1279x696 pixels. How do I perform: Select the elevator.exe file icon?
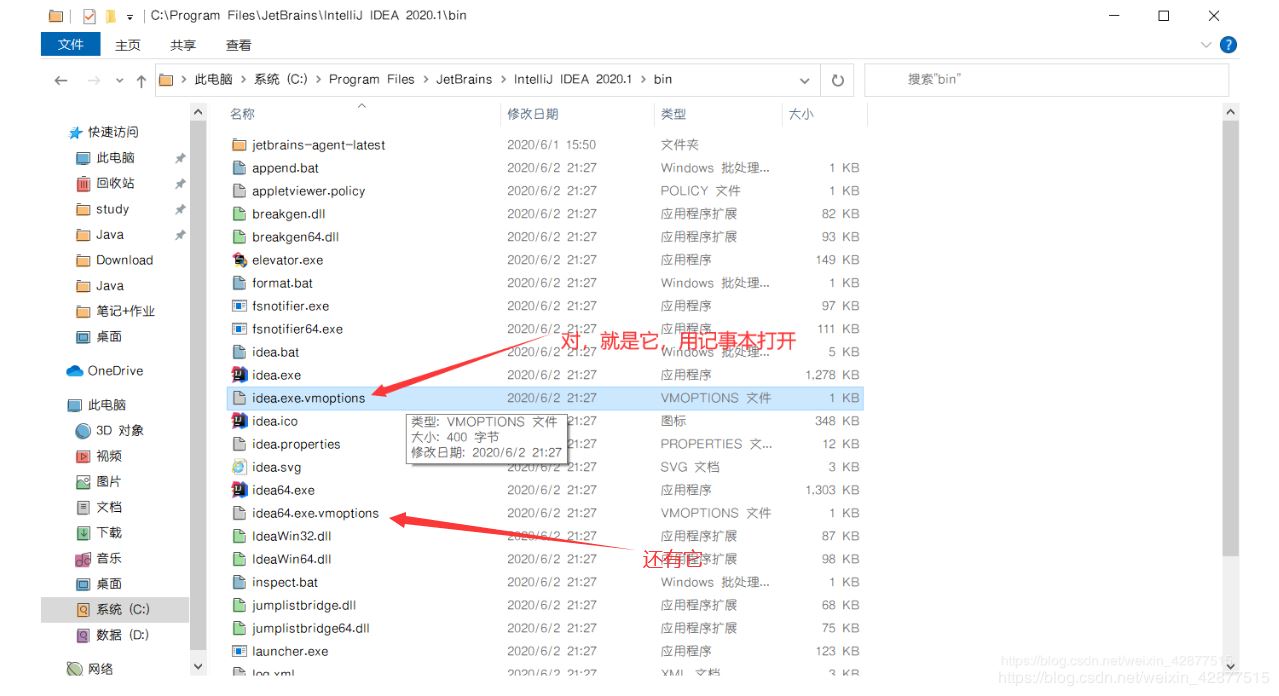coord(239,260)
